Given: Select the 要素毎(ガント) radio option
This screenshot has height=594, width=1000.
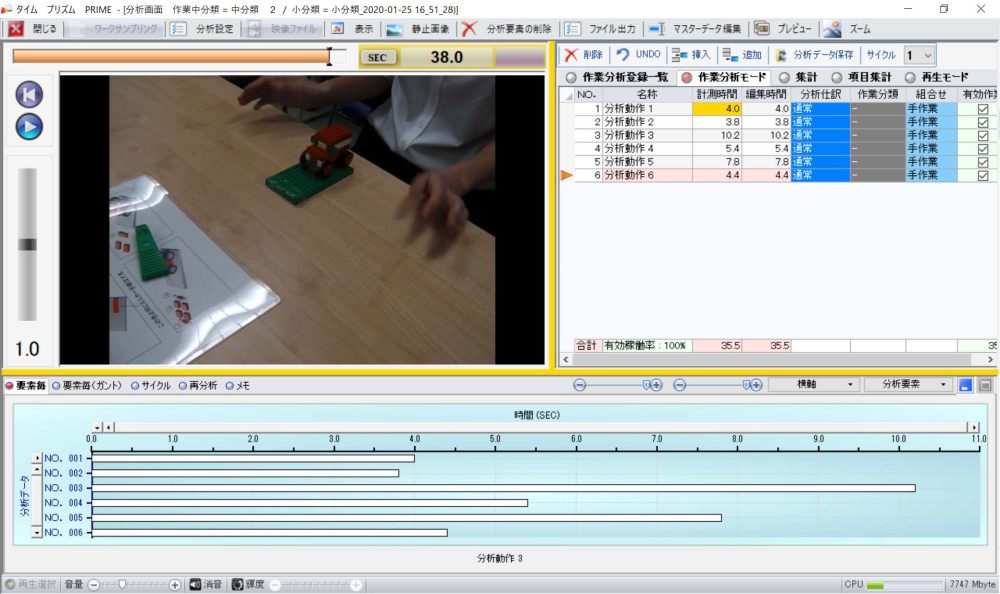Looking at the screenshot, I should [x=56, y=385].
